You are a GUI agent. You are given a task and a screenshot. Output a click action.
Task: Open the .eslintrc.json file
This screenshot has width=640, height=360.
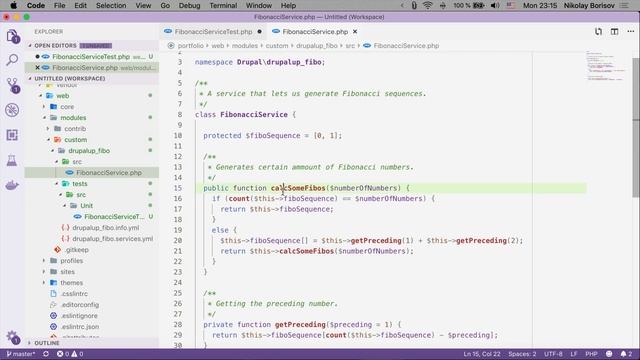point(80,327)
